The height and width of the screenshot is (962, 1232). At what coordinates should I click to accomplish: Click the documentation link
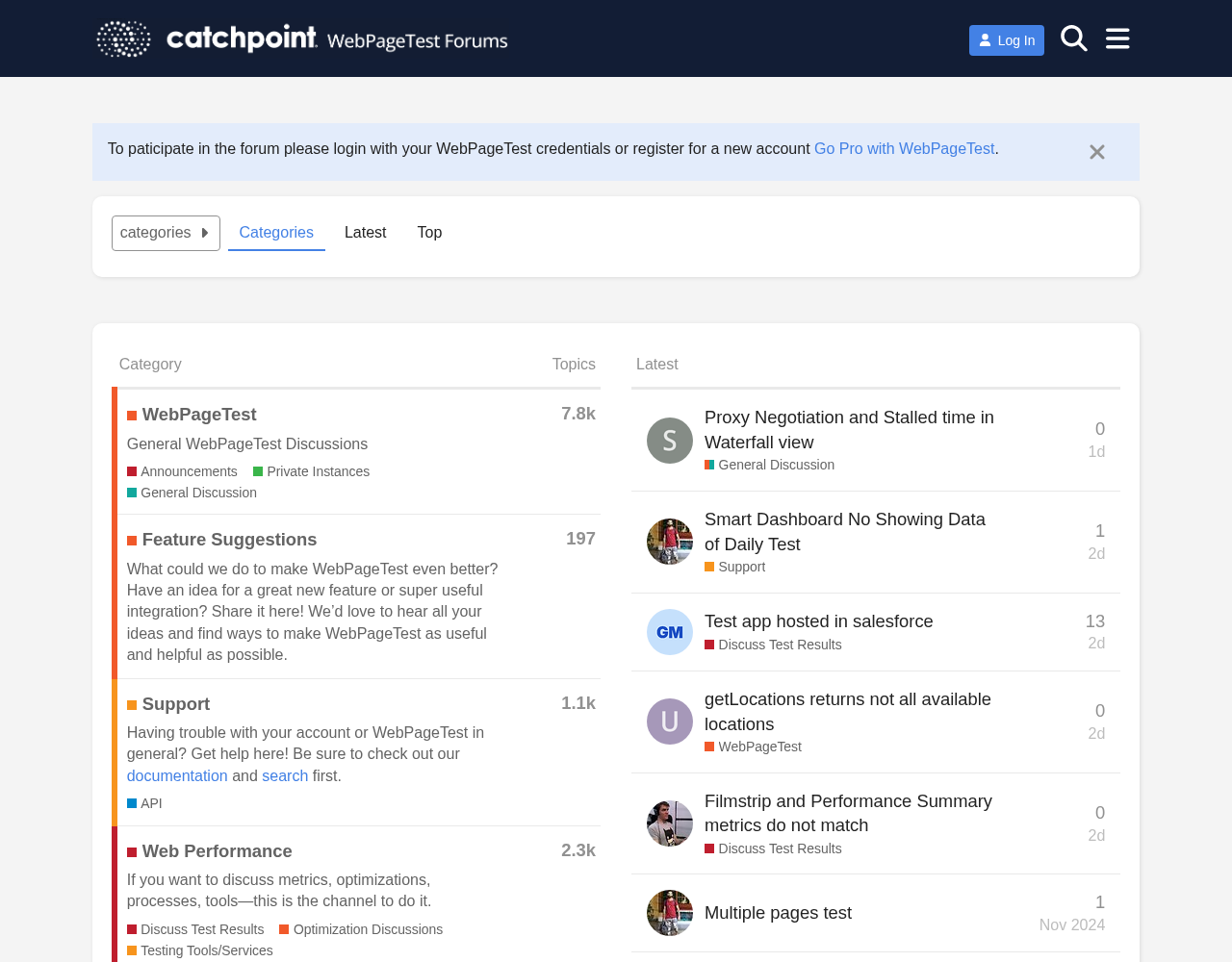pyautogui.click(x=177, y=776)
